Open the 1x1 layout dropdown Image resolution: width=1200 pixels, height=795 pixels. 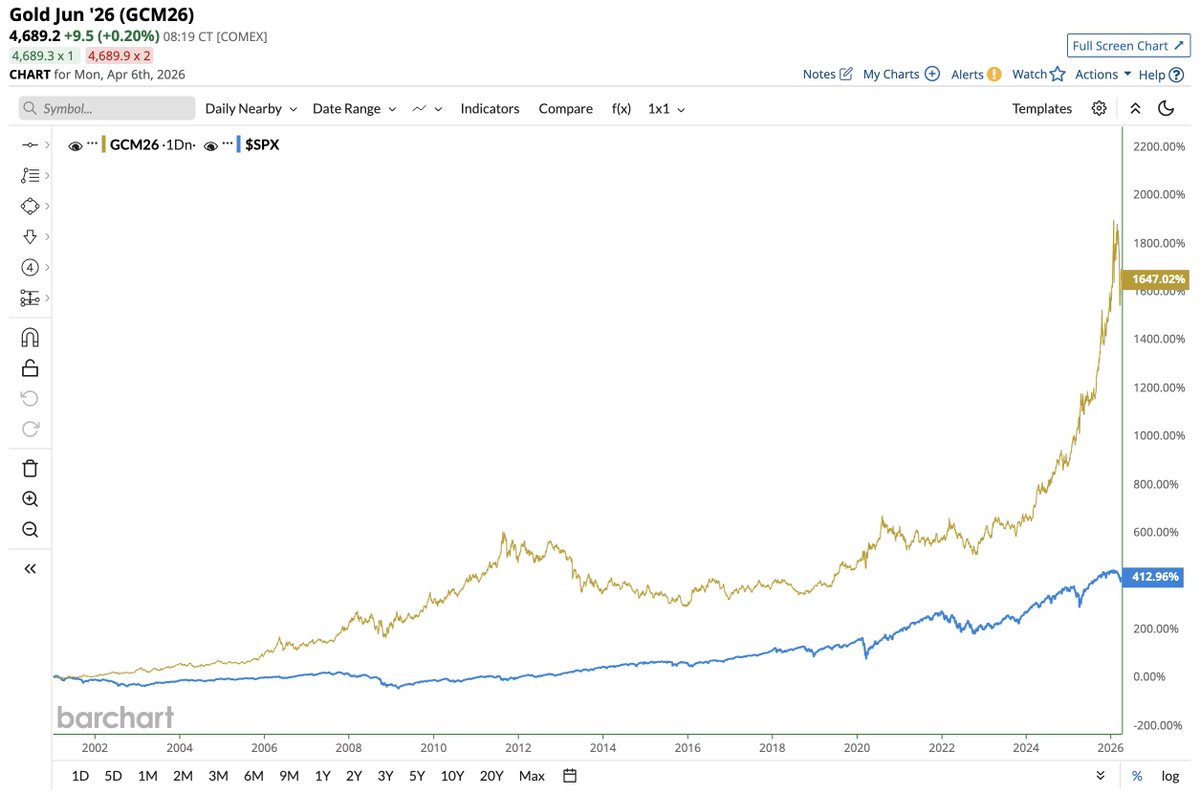(665, 108)
